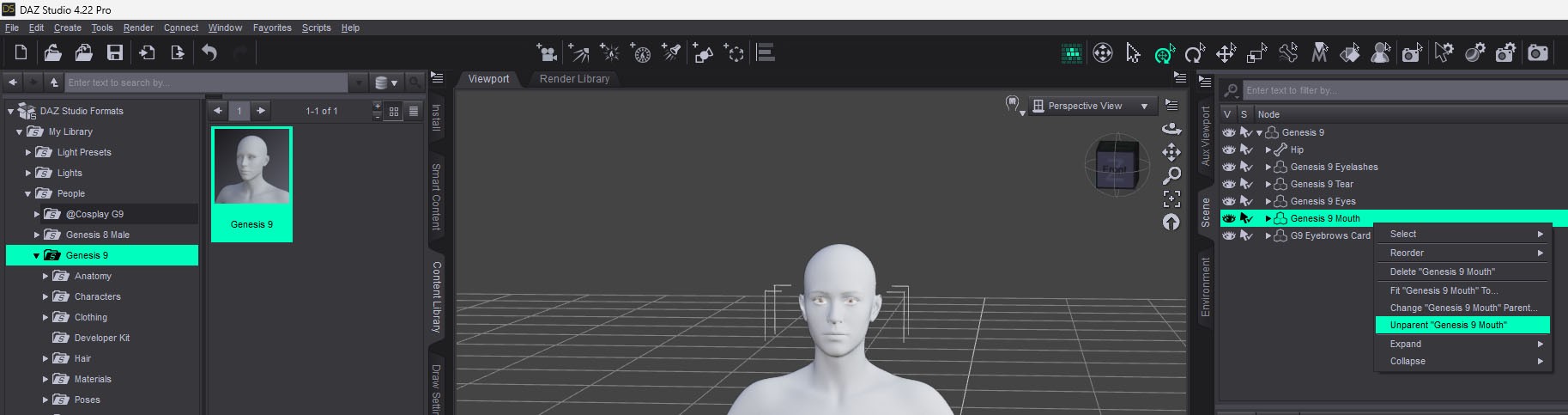
Task: Activate the Universal manipulation tool
Action: click(x=1165, y=54)
